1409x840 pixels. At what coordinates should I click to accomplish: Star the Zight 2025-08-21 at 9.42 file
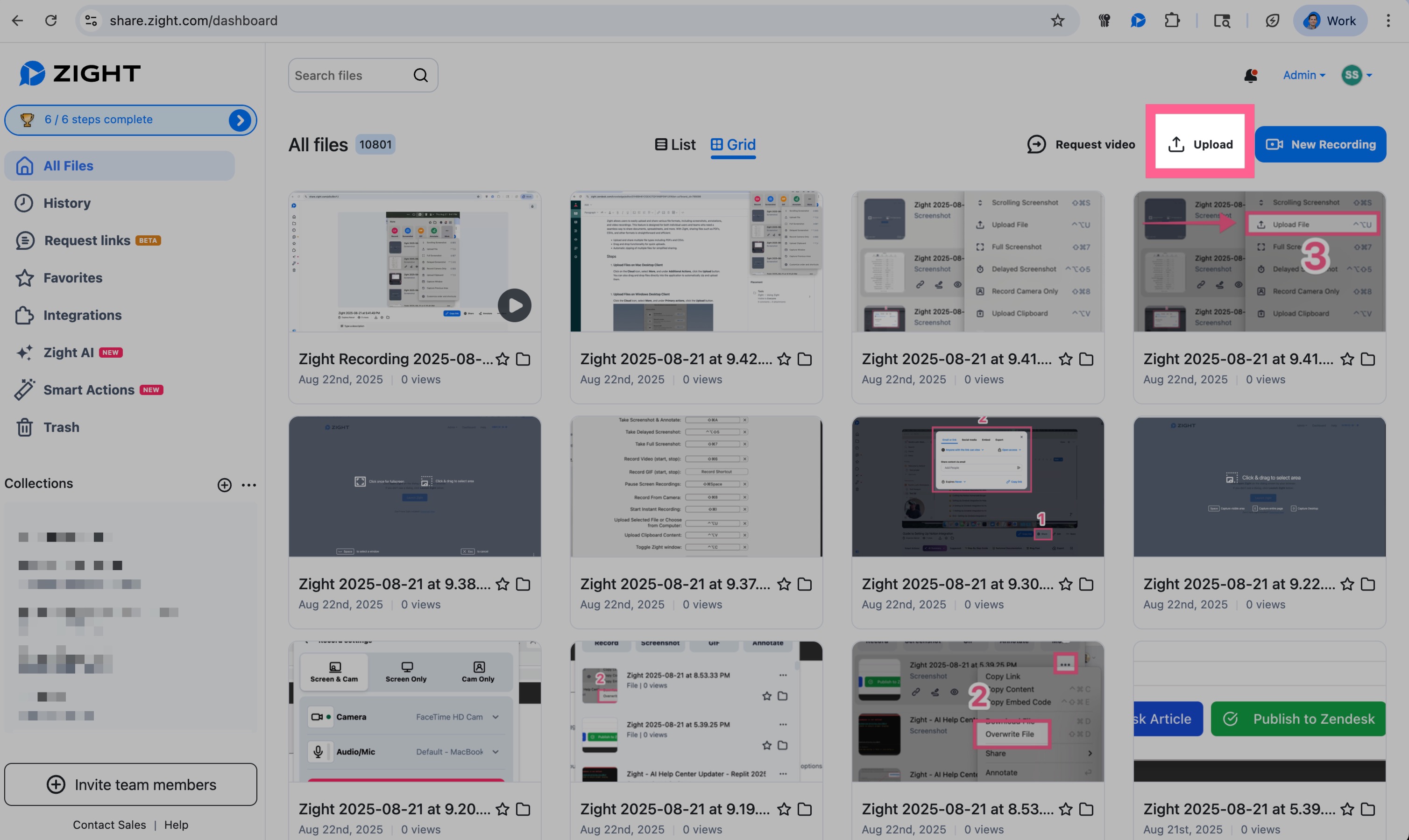[x=784, y=359]
